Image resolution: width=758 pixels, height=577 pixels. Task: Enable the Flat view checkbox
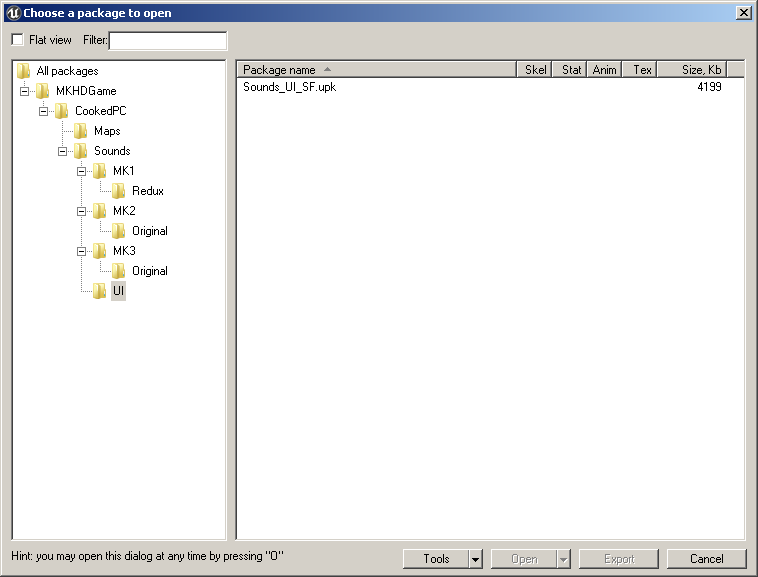pyautogui.click(x=17, y=40)
